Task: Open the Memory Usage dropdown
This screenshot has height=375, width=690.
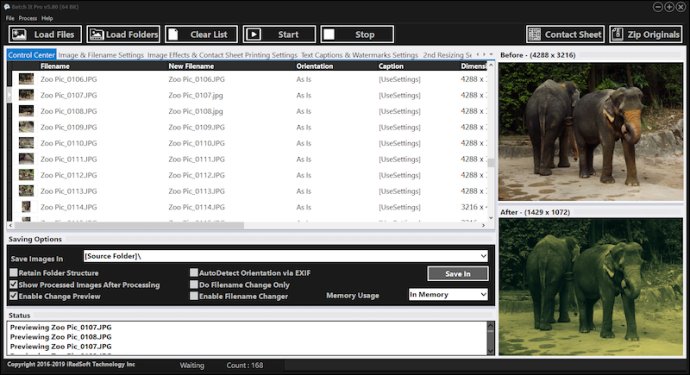Action: pos(483,294)
